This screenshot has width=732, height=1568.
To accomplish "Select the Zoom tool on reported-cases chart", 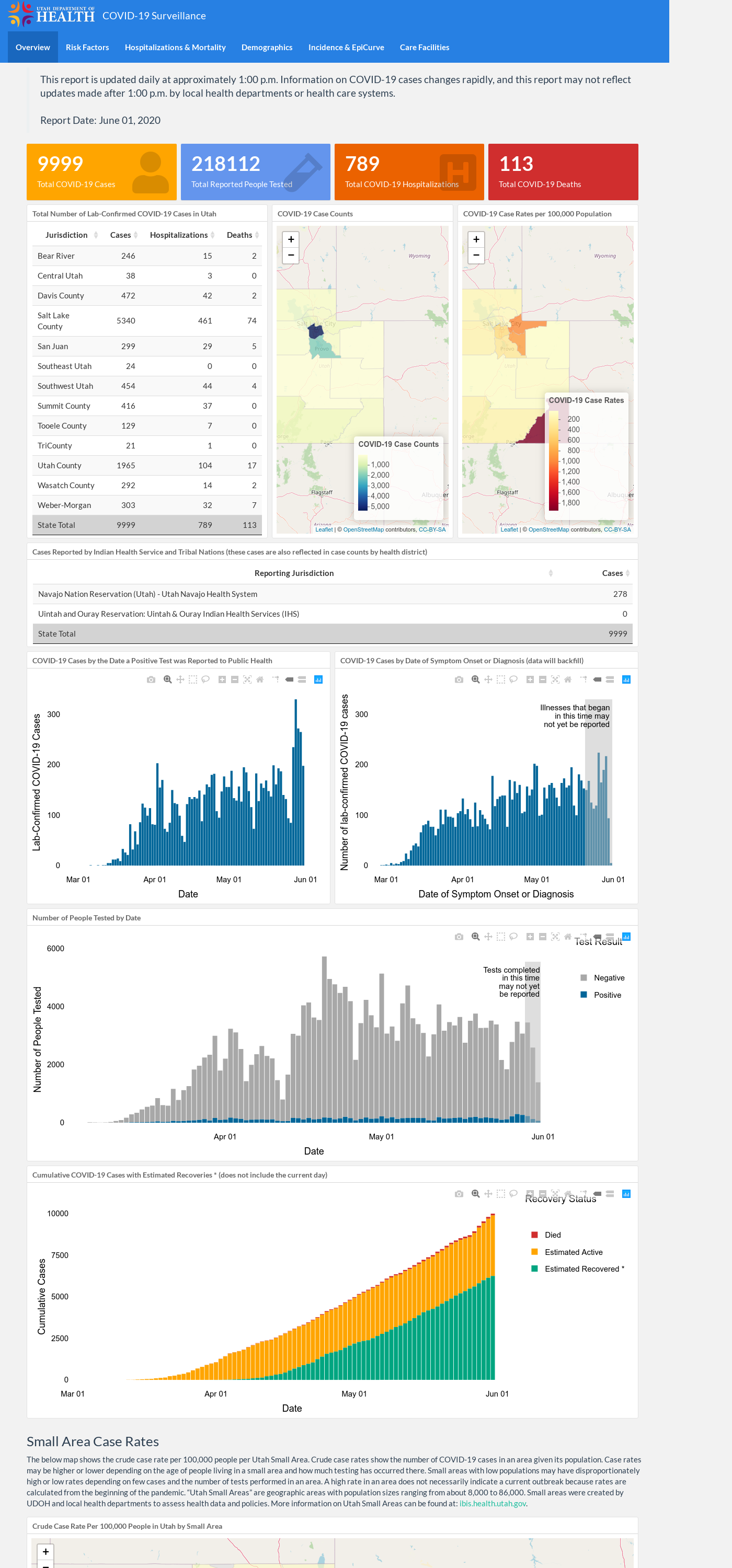I will 167,679.
